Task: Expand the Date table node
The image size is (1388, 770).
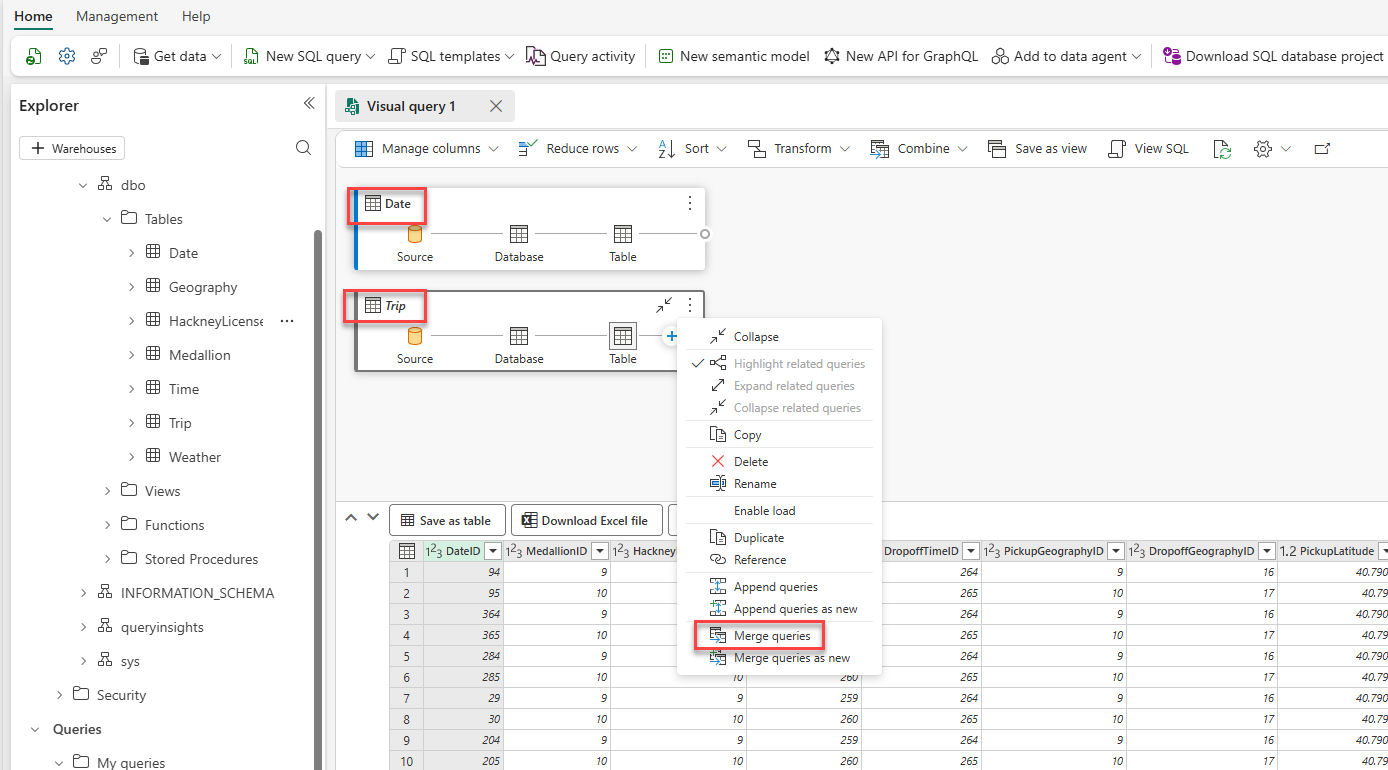Action: [131, 253]
